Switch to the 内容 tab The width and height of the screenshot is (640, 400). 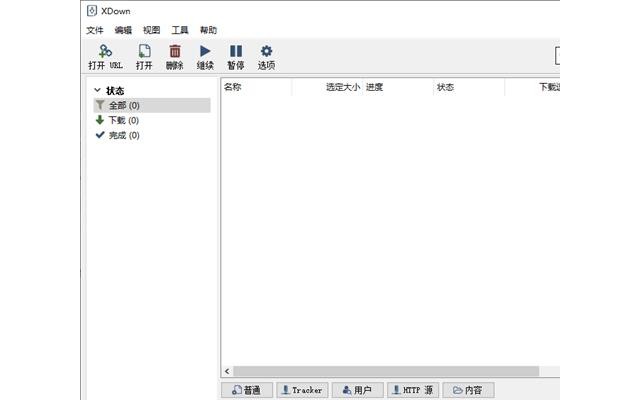click(468, 390)
